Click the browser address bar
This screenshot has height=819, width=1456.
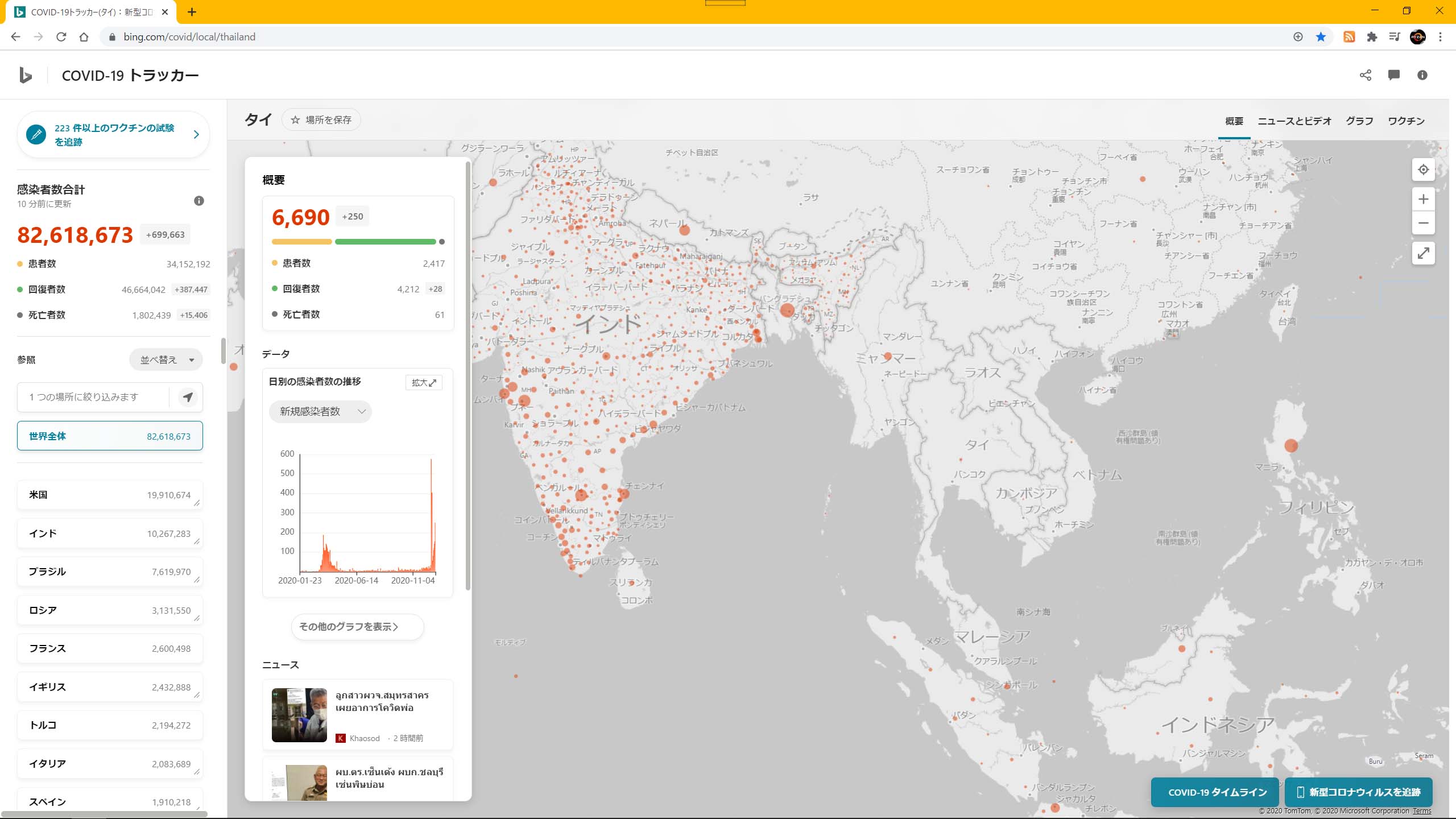click(x=694, y=37)
